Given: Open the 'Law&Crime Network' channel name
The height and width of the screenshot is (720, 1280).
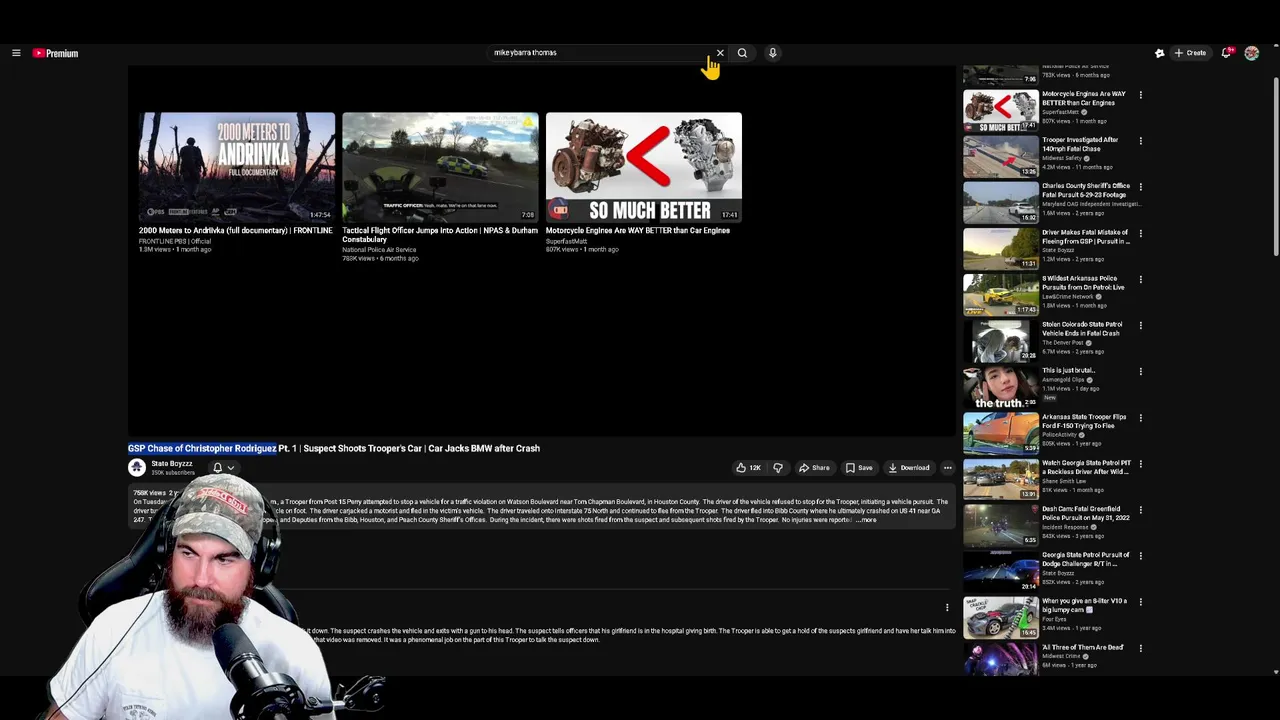Looking at the screenshot, I should [x=1068, y=296].
